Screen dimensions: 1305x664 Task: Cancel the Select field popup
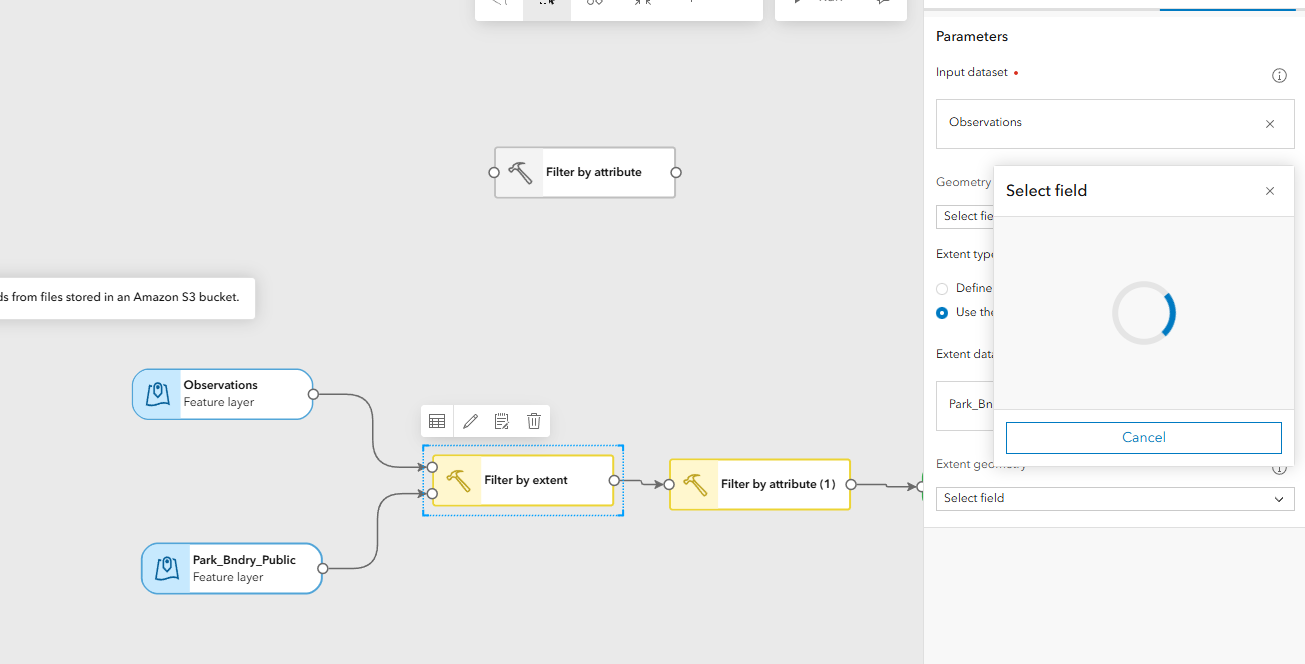click(1143, 437)
